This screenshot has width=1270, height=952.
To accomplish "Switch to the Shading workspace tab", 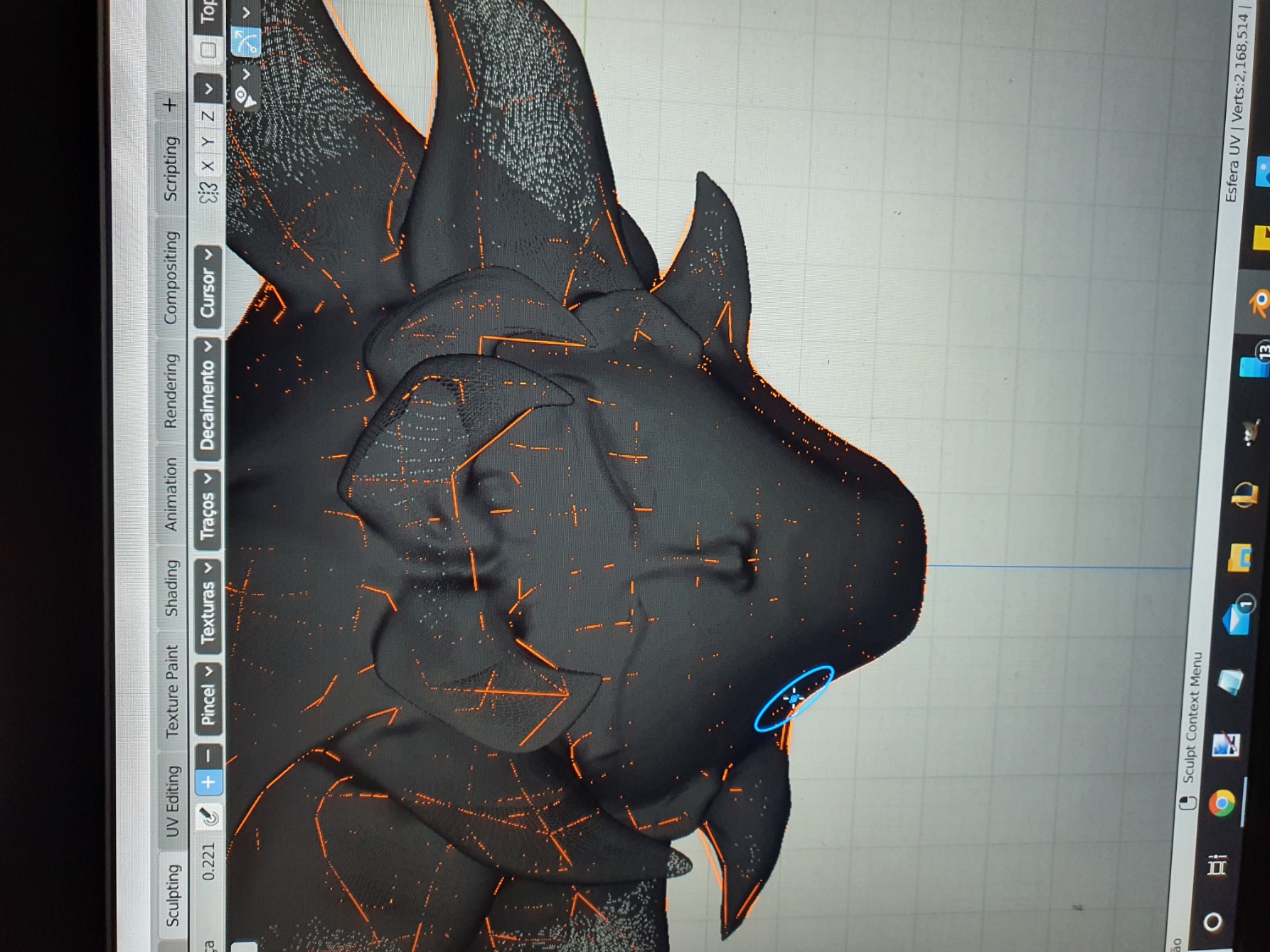I will click(x=172, y=587).
